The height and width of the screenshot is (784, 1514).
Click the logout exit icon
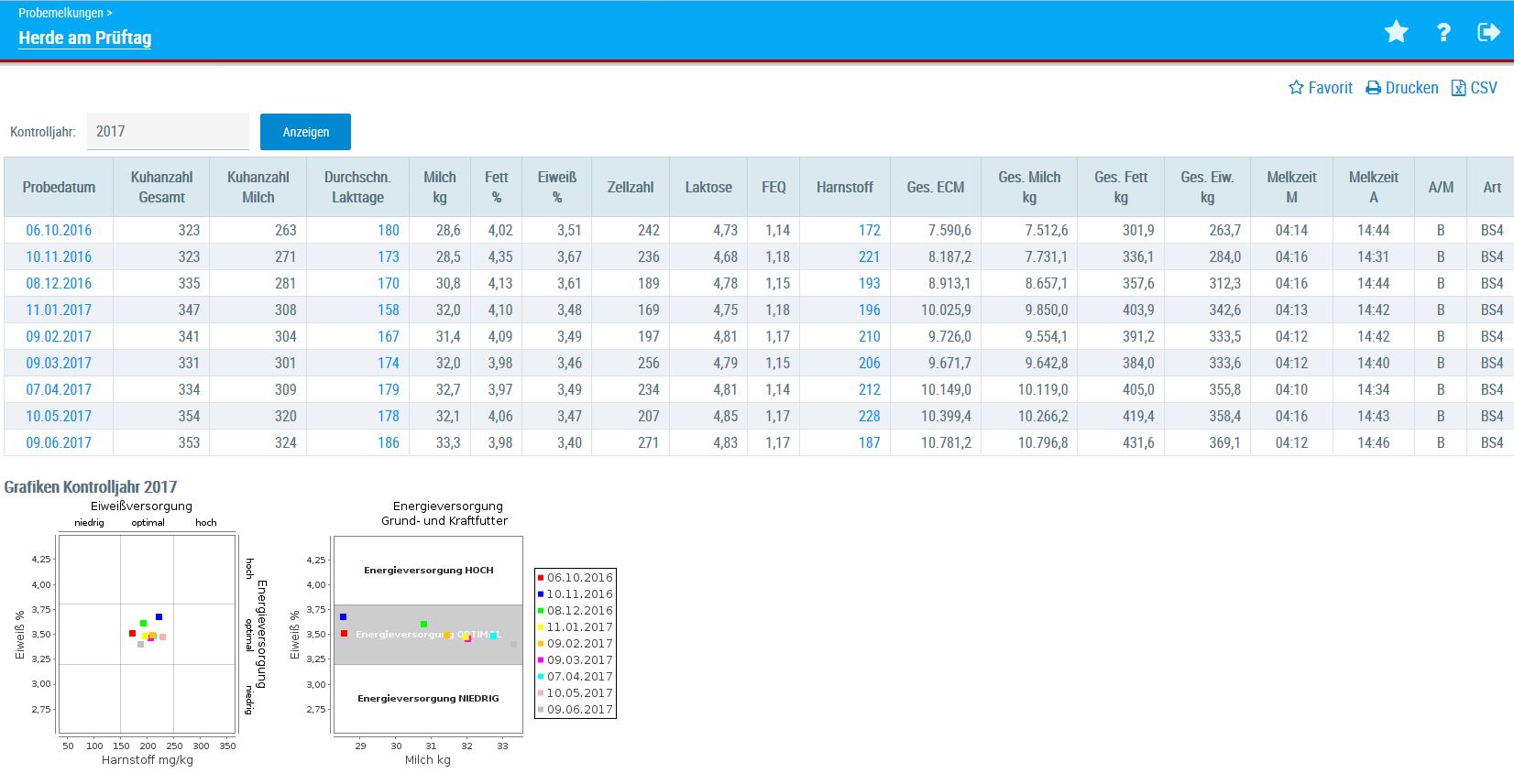click(x=1488, y=32)
